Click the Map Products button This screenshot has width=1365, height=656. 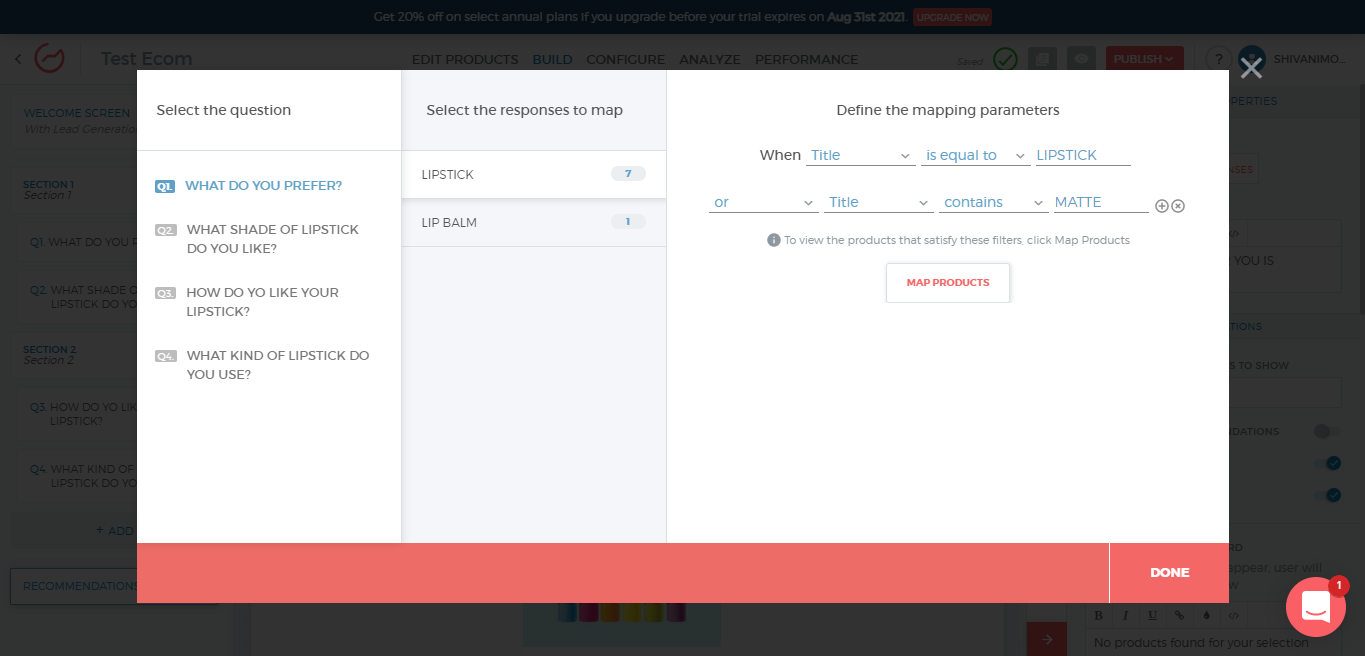[948, 283]
